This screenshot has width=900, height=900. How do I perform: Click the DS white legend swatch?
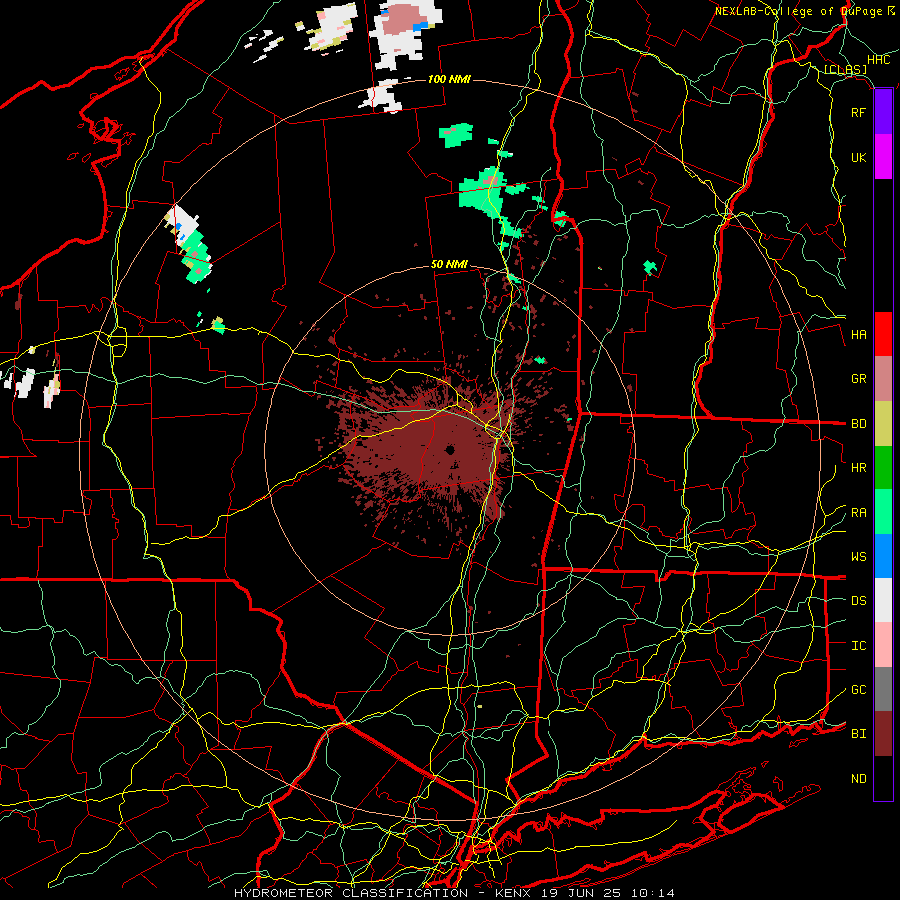(883, 600)
